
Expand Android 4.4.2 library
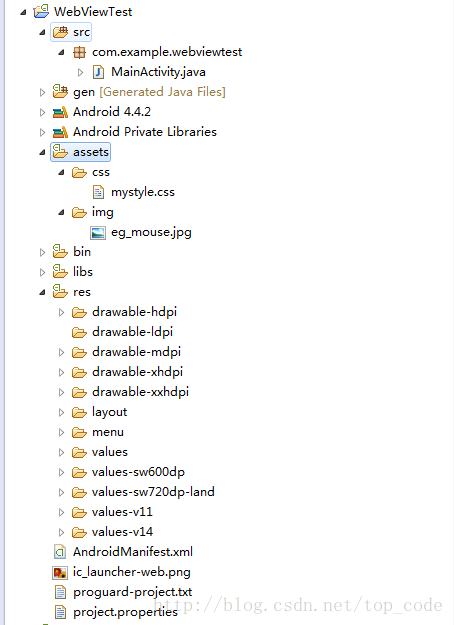42,112
